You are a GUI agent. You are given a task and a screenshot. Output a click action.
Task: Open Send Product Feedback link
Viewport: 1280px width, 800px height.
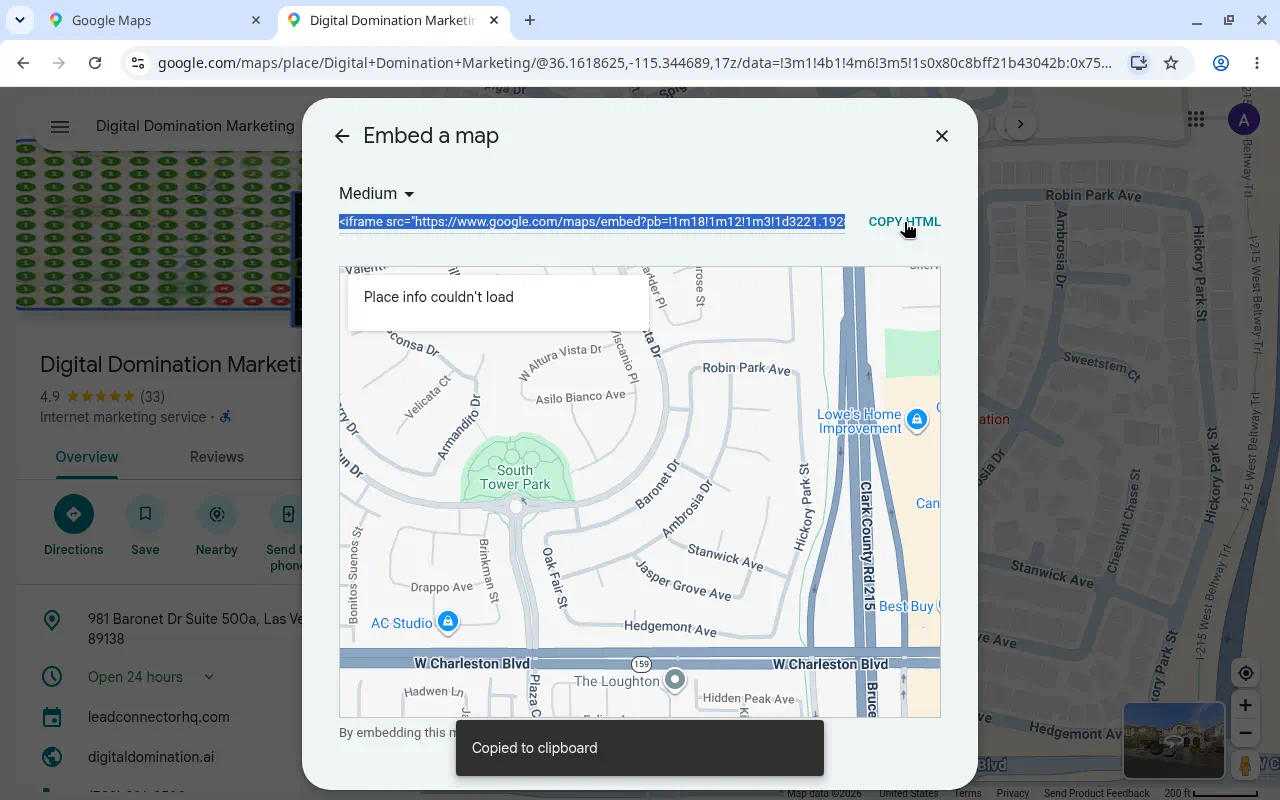pos(1097,794)
